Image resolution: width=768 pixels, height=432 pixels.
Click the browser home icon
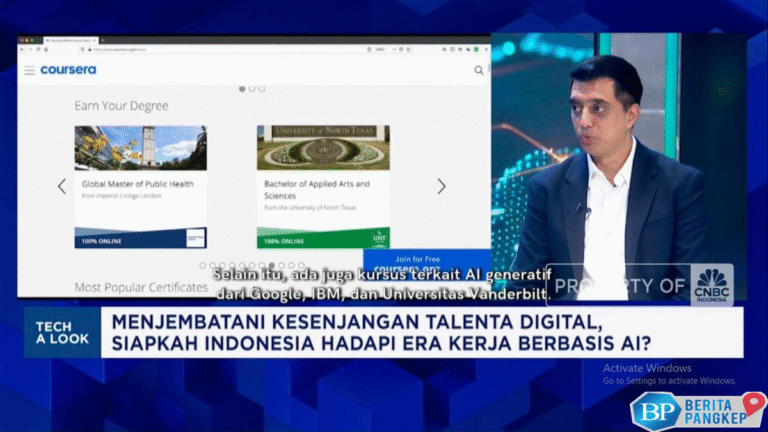(46, 49)
